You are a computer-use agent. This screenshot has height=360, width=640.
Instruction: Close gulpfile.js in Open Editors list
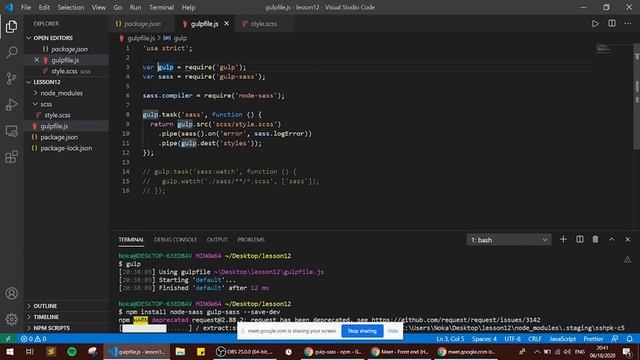[x=36, y=60]
